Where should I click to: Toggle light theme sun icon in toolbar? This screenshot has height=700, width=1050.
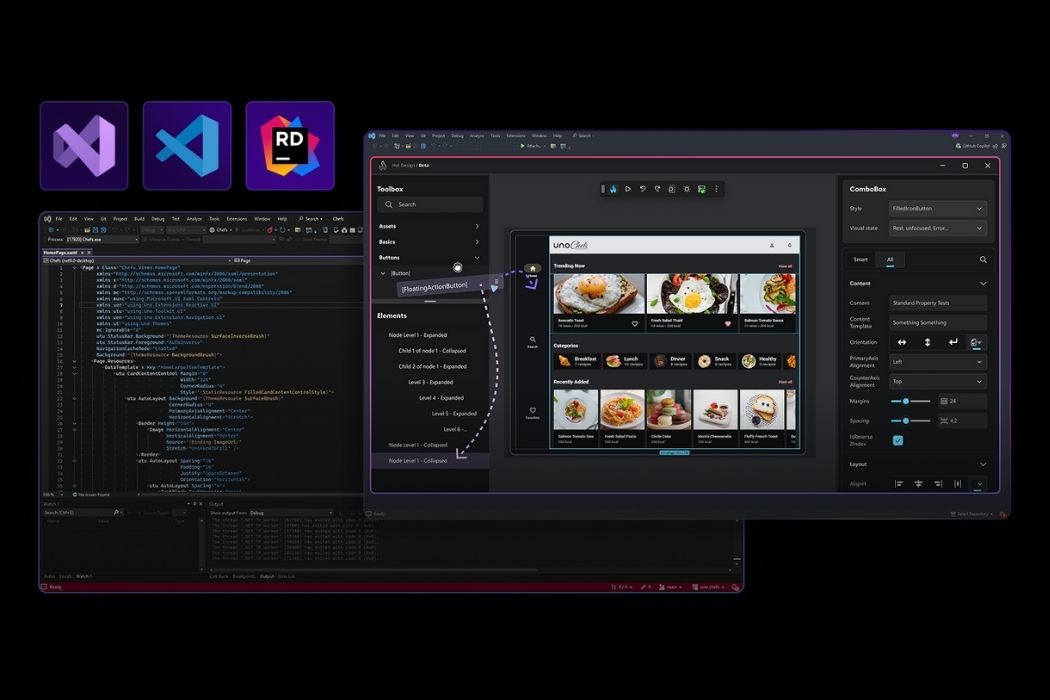point(686,189)
